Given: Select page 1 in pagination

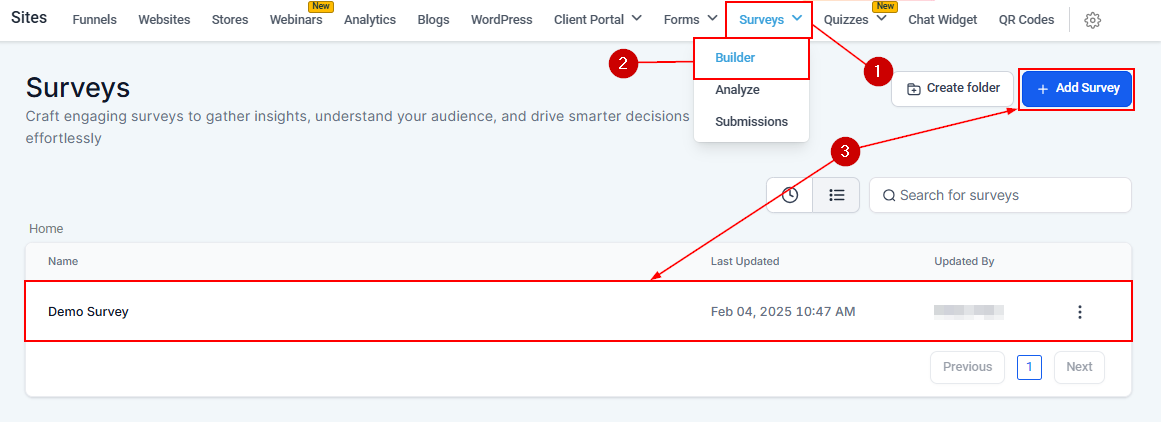Looking at the screenshot, I should 1029,367.
